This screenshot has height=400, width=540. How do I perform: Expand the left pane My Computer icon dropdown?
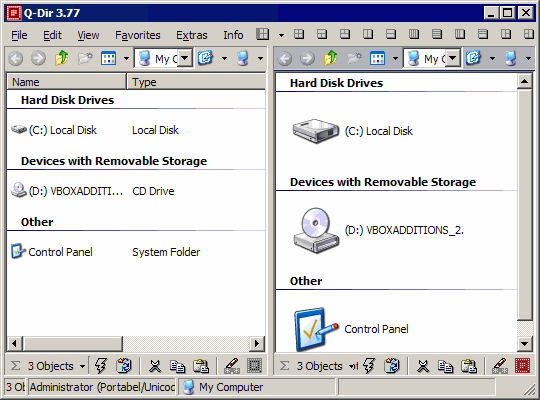pos(261,59)
